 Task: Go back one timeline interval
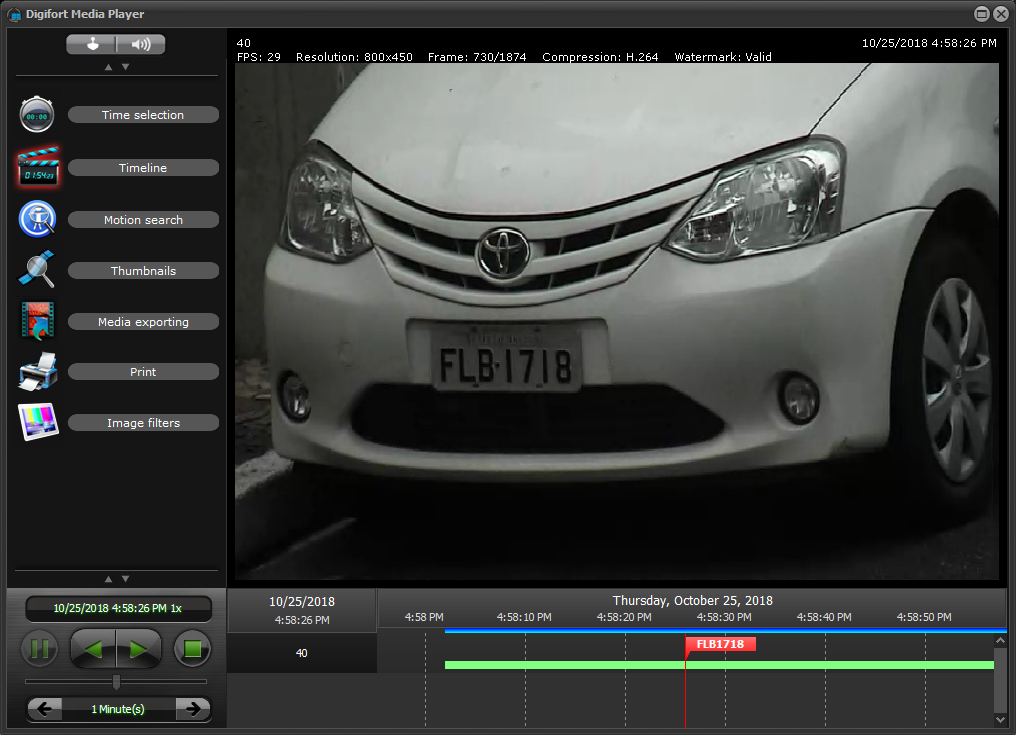pos(45,709)
